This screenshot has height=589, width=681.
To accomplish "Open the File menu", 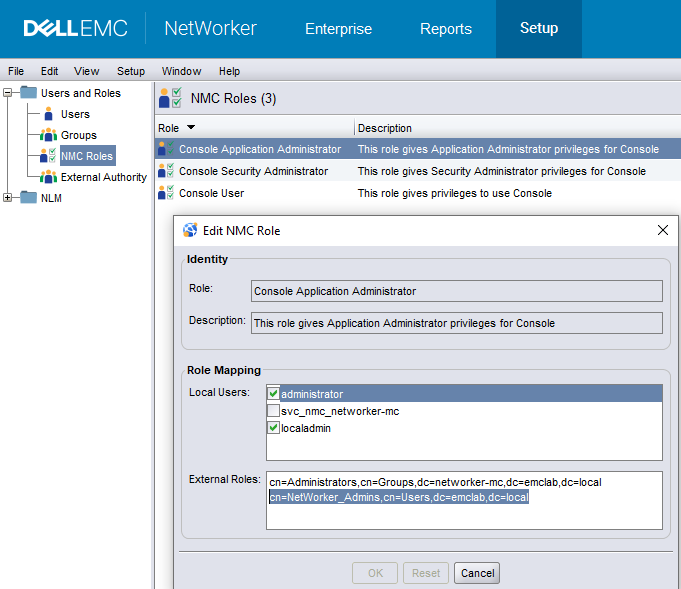I will pyautogui.click(x=16, y=71).
